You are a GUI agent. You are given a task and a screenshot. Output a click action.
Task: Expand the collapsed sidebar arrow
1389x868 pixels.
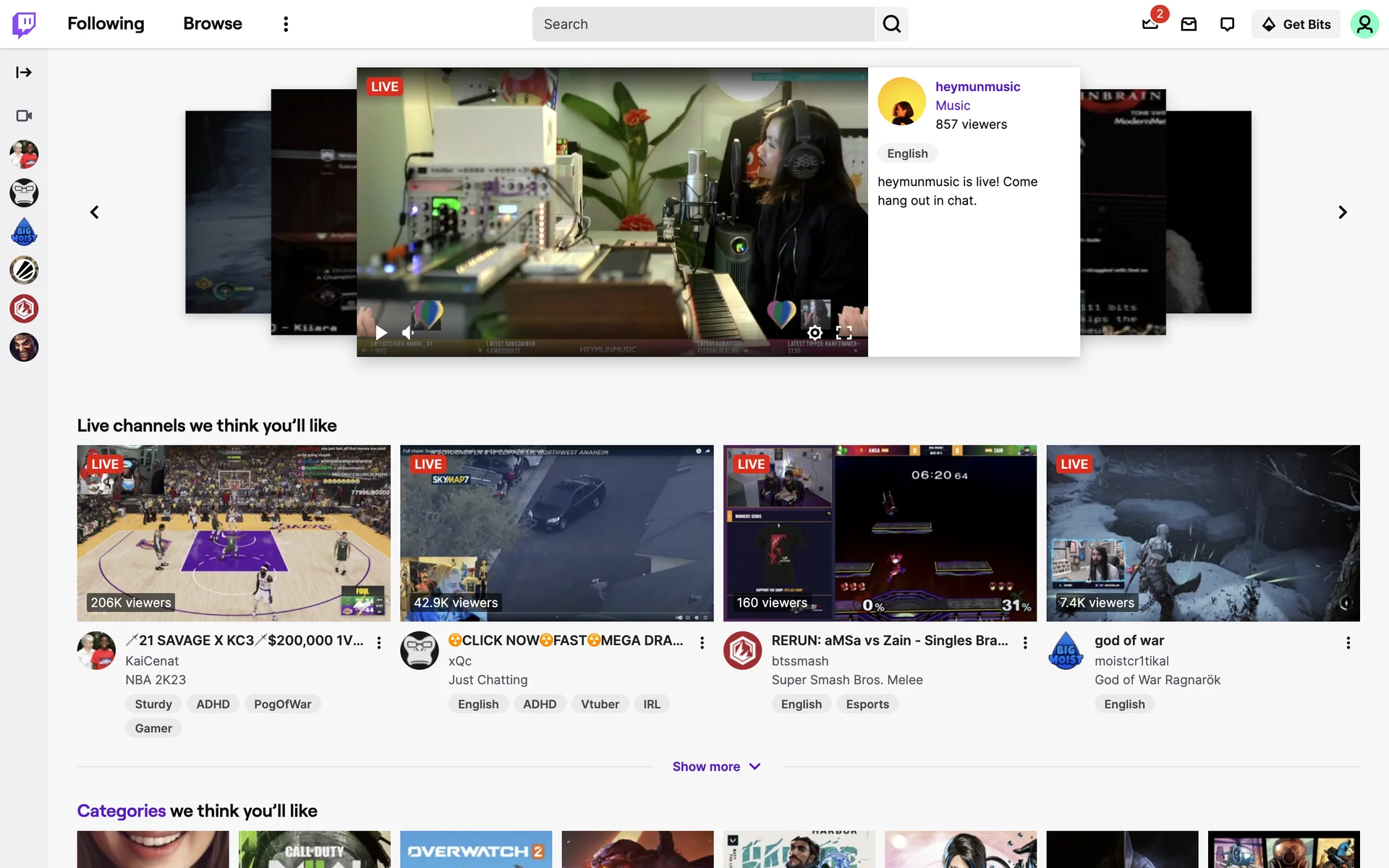[x=24, y=72]
